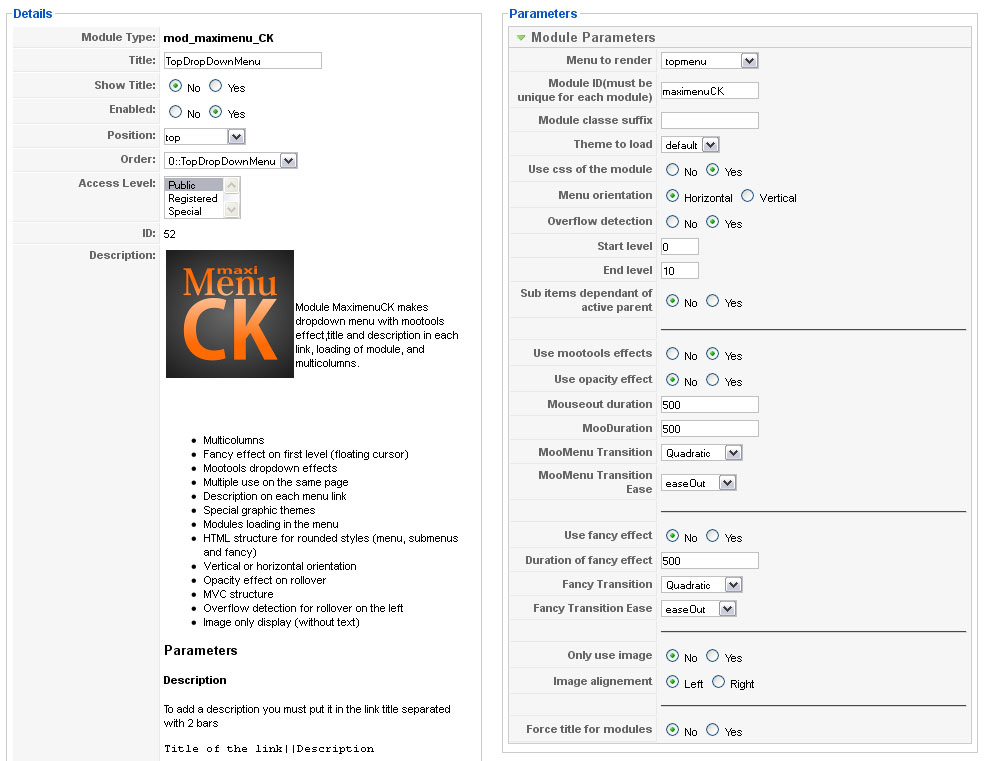Choose Right for Image alignement
This screenshot has width=988, height=761.
718,682
